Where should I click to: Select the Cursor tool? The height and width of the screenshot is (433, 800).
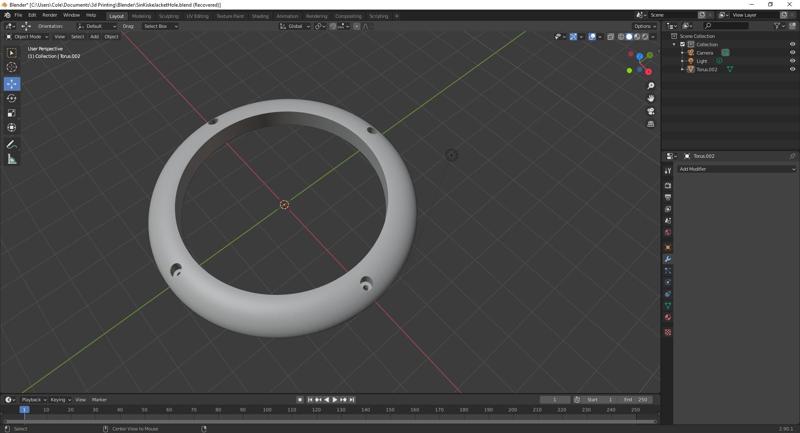(12, 67)
